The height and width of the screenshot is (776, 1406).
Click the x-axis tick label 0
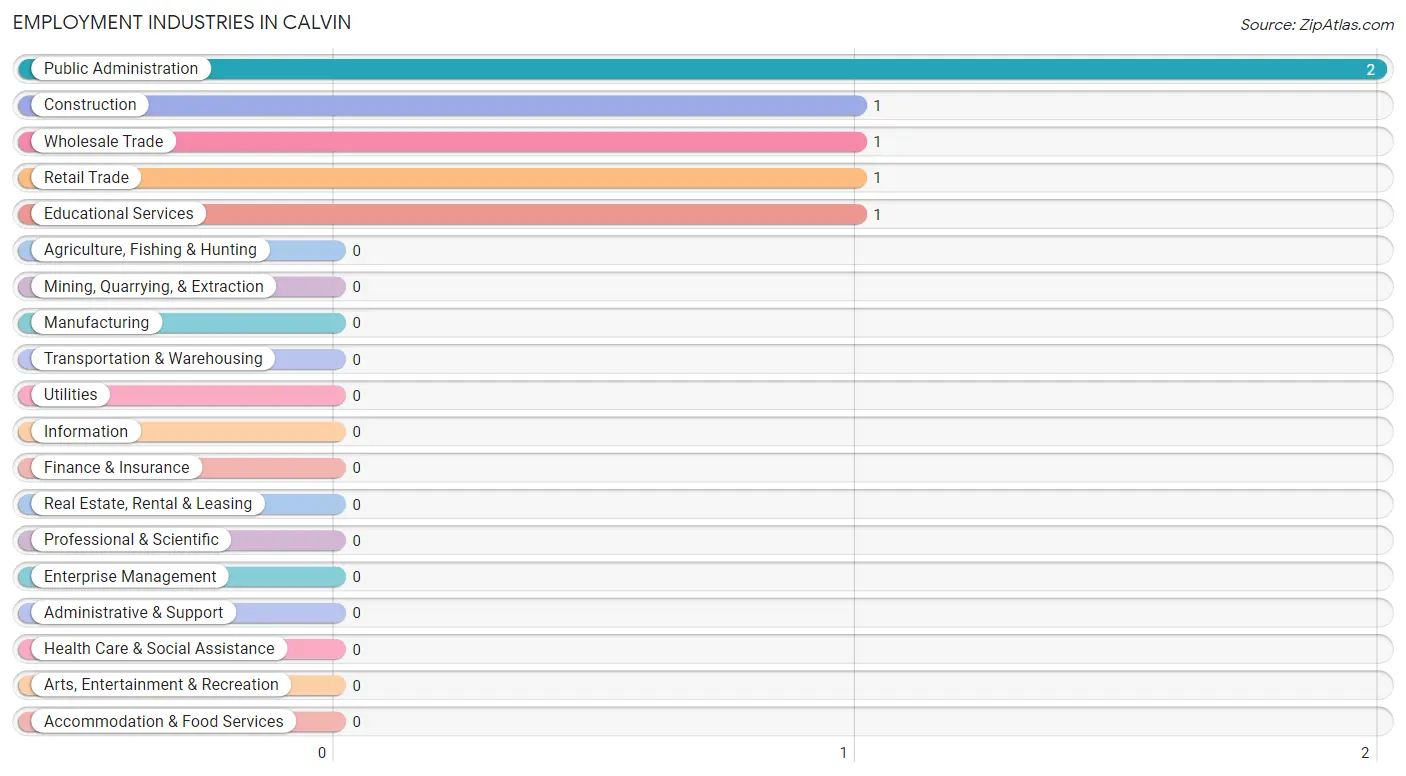tap(322, 753)
